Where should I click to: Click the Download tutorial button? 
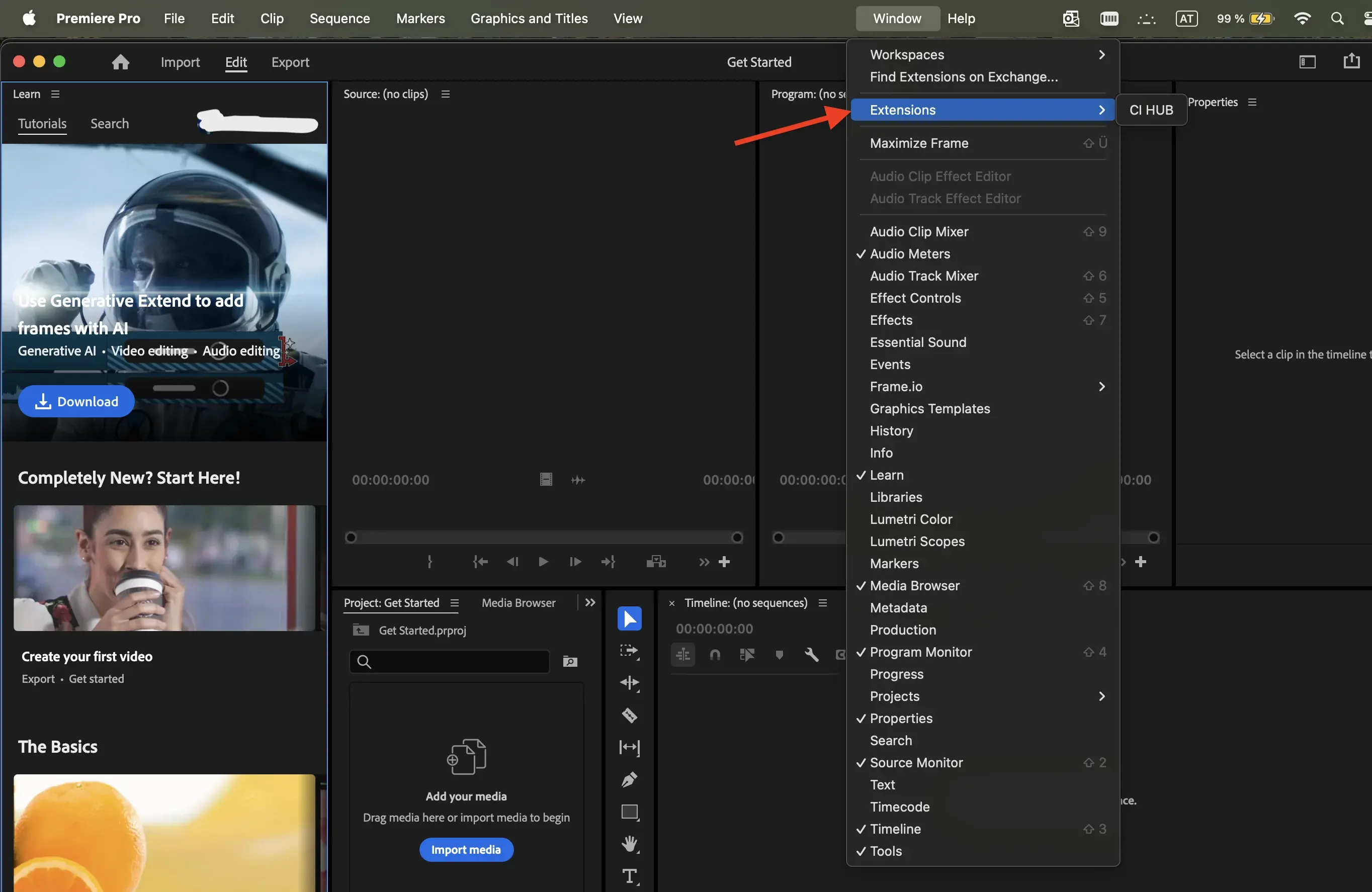click(76, 402)
